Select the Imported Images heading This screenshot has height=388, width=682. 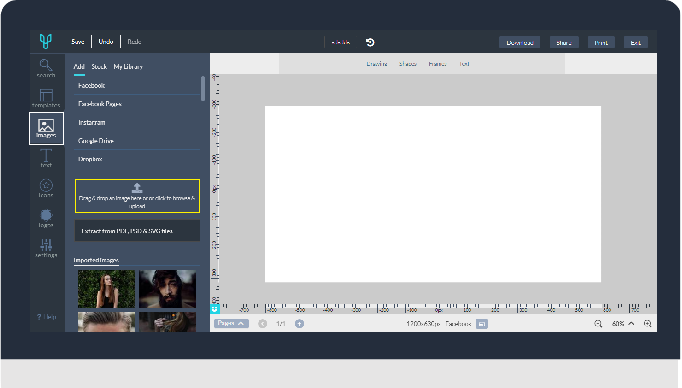point(96,260)
